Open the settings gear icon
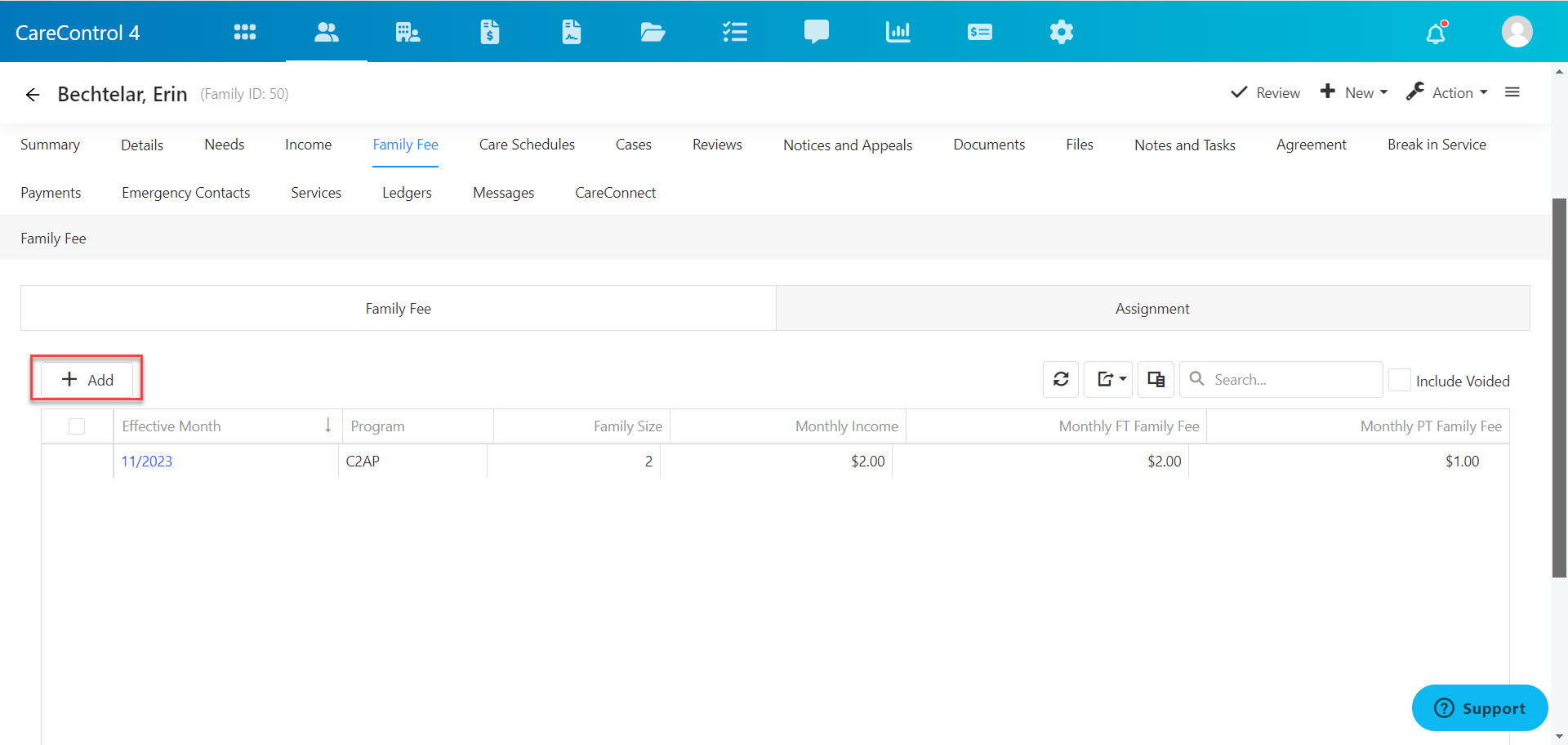This screenshot has height=745, width=1568. click(x=1061, y=32)
